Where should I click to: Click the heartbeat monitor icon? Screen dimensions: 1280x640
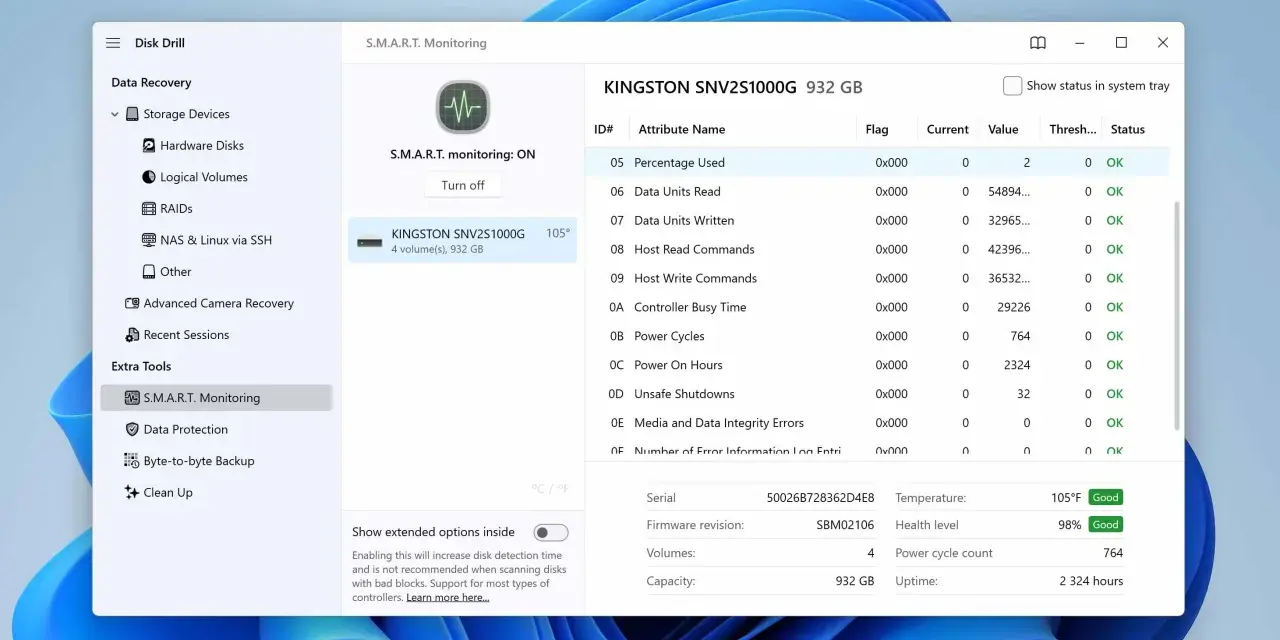pyautogui.click(x=463, y=107)
